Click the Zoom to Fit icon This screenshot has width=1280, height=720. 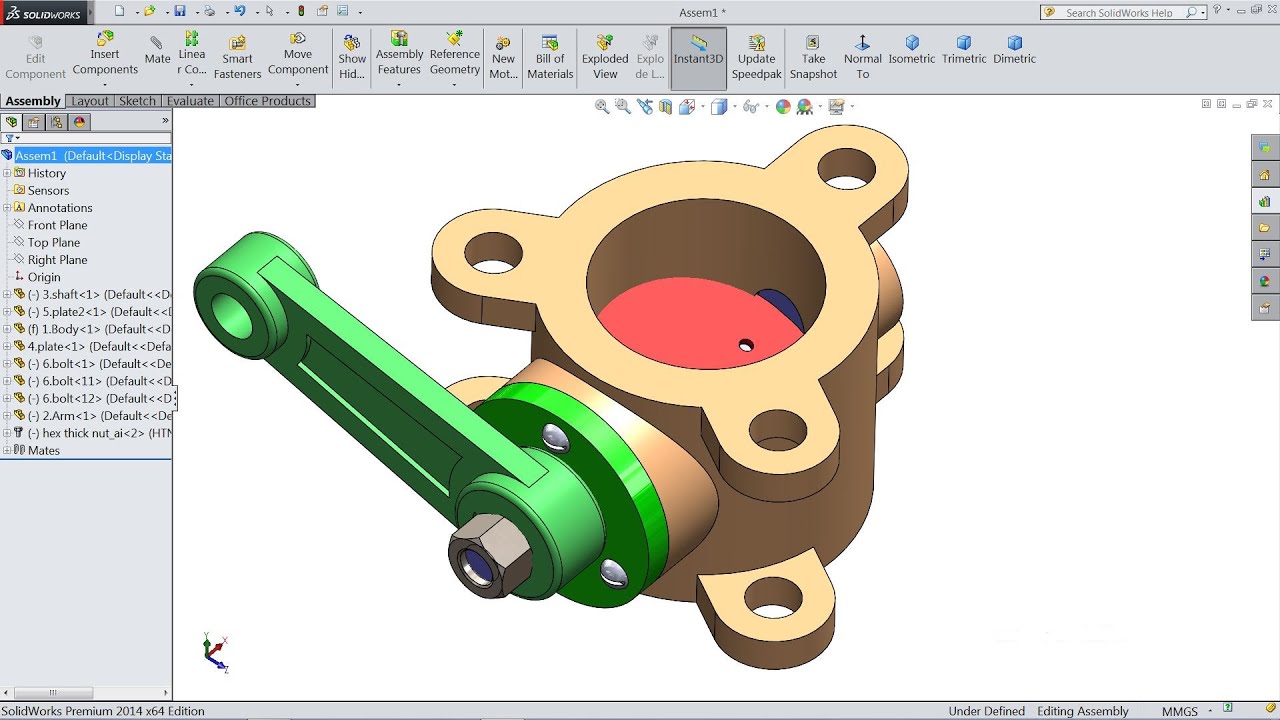pyautogui.click(x=602, y=106)
